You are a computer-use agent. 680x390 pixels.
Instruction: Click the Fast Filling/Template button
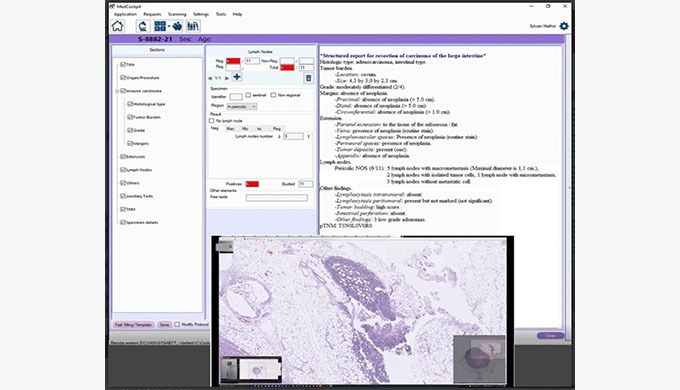coord(133,324)
